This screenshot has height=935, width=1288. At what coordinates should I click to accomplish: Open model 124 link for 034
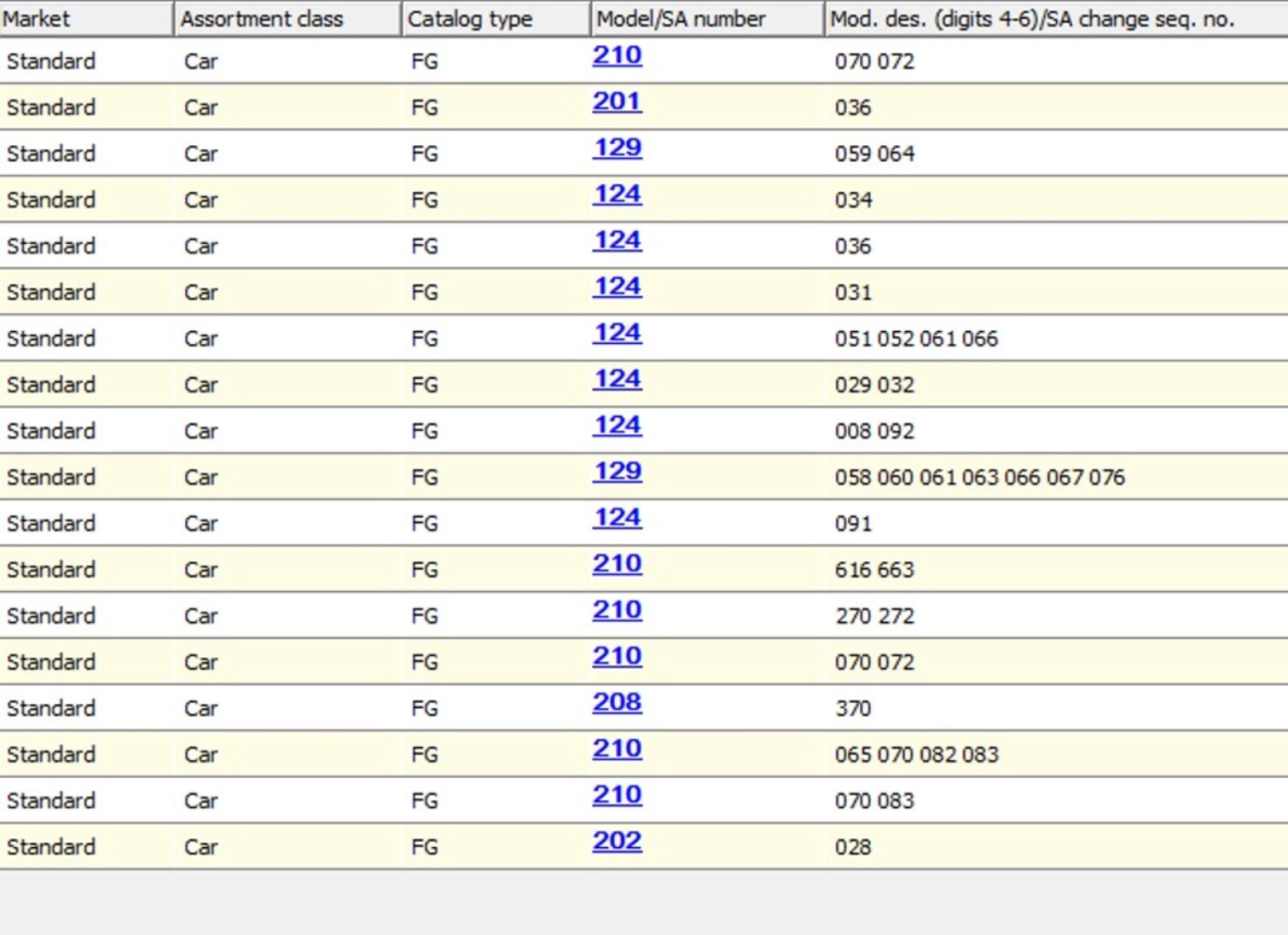(x=617, y=194)
